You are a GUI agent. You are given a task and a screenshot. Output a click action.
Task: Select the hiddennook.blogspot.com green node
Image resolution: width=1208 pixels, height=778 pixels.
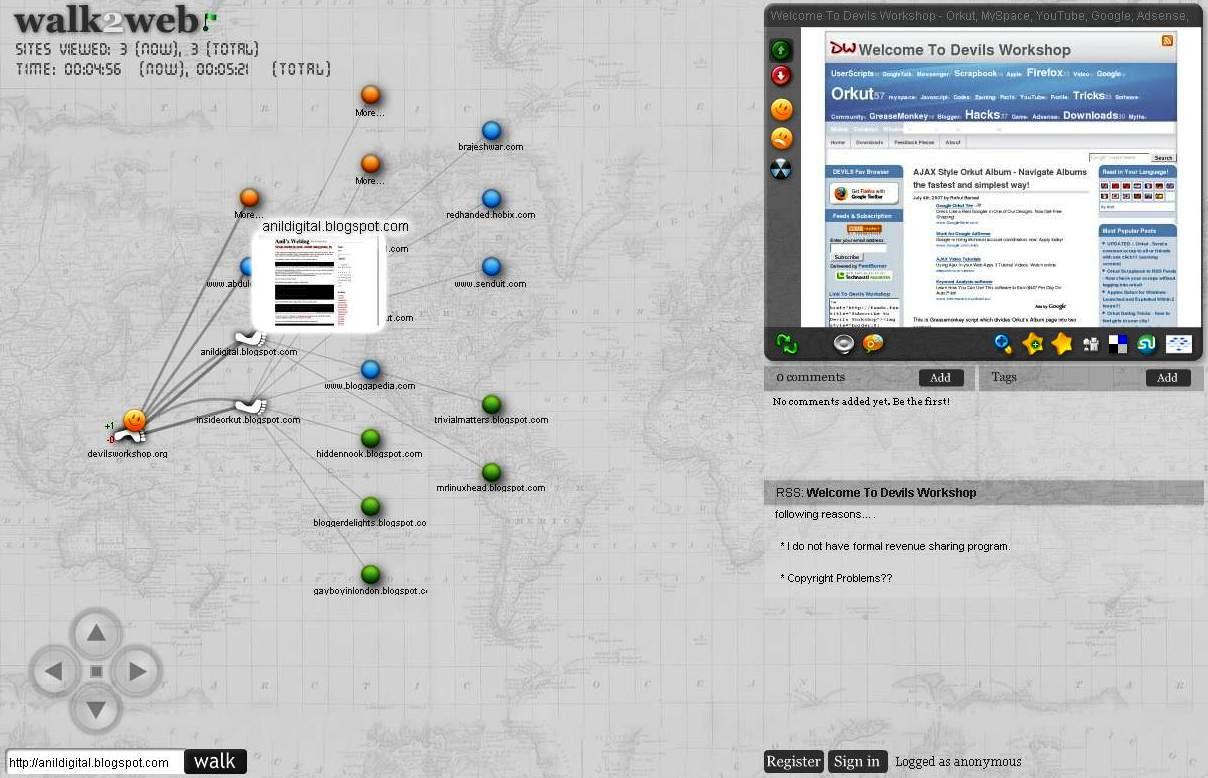370,438
